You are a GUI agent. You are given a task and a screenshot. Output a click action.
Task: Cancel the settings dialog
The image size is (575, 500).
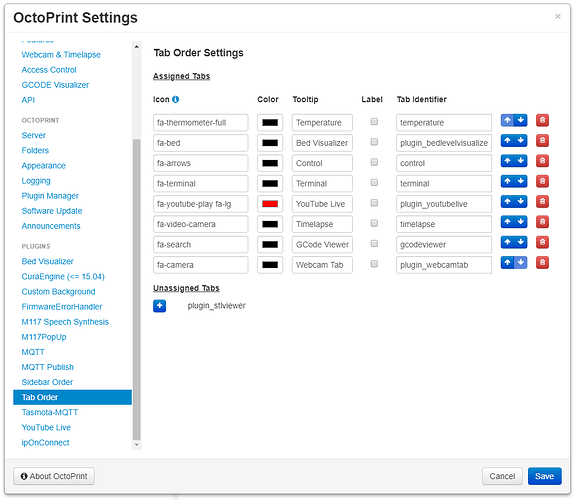tap(502, 476)
